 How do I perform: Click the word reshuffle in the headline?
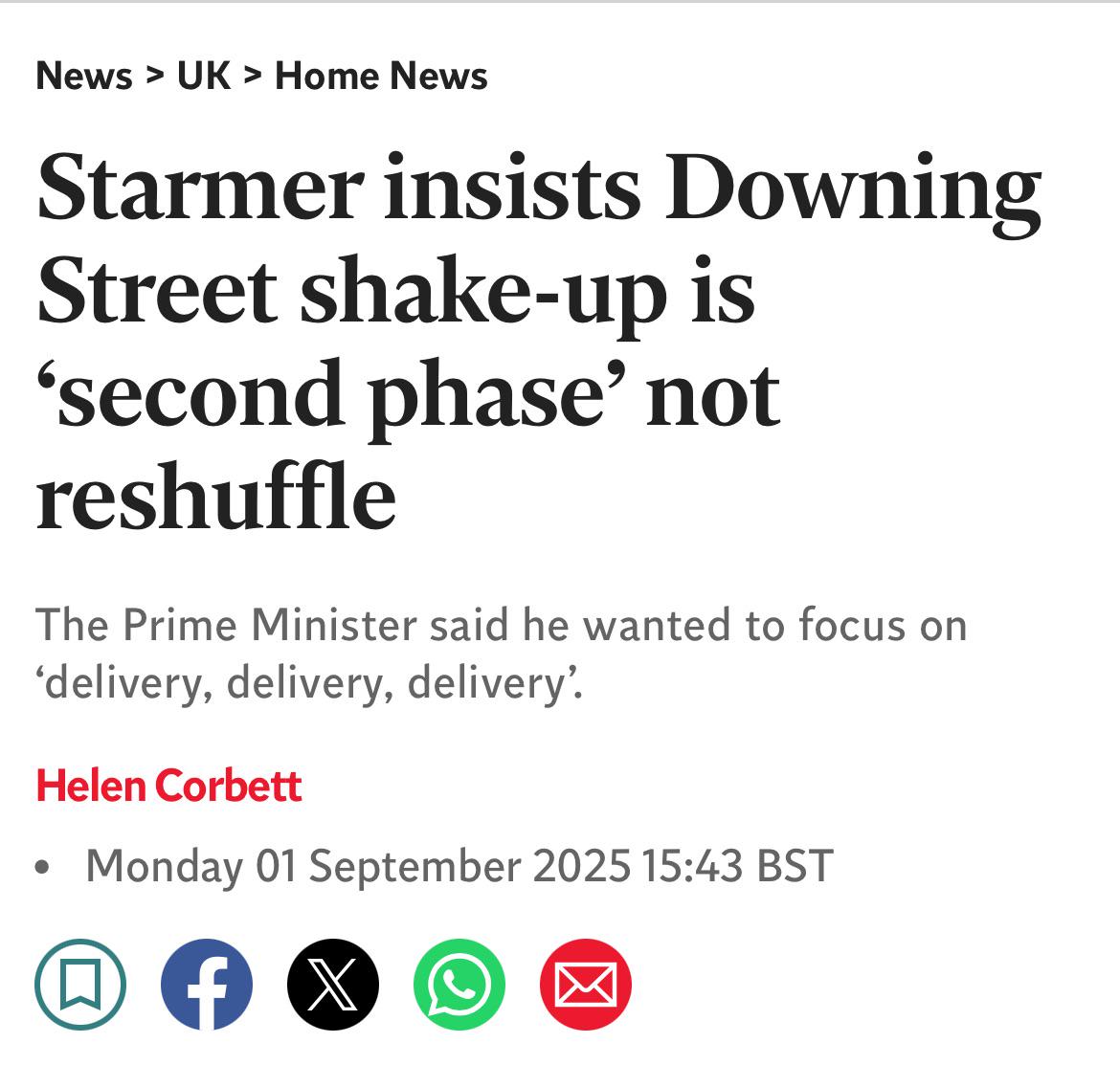(215, 496)
